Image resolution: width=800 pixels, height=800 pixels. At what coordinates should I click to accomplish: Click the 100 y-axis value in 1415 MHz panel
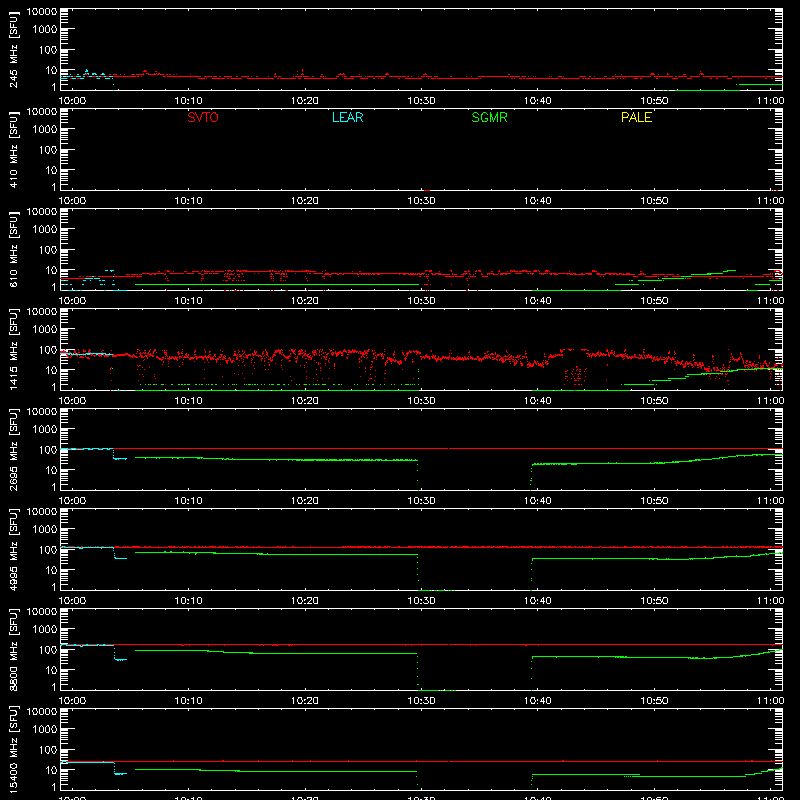(48, 350)
